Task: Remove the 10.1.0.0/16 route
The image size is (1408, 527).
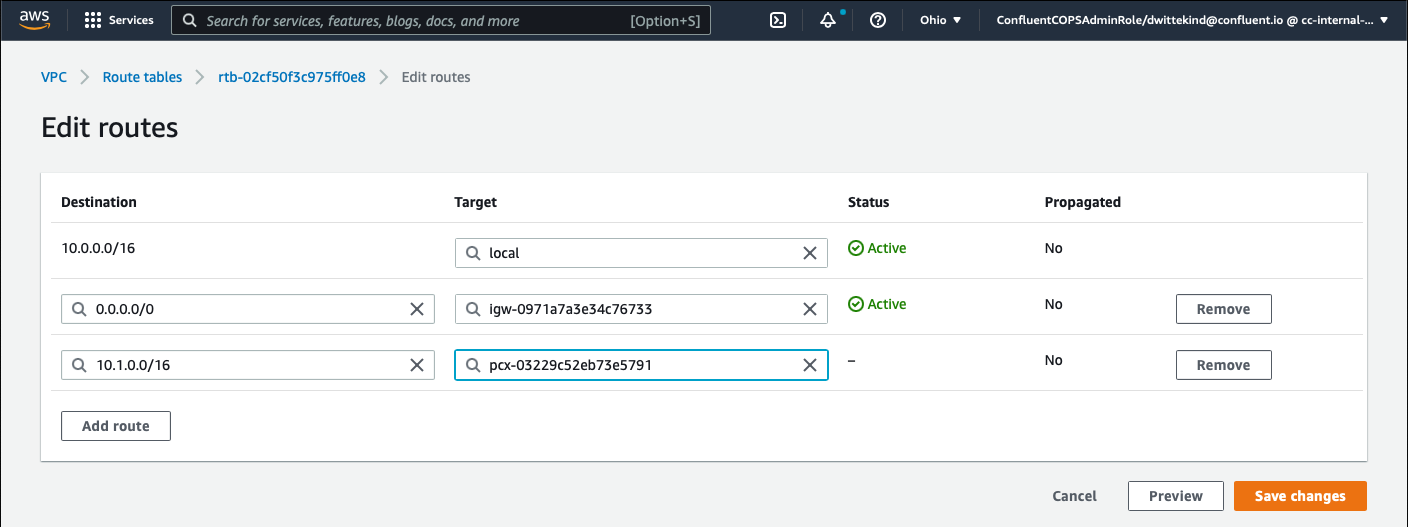Action: 1223,365
